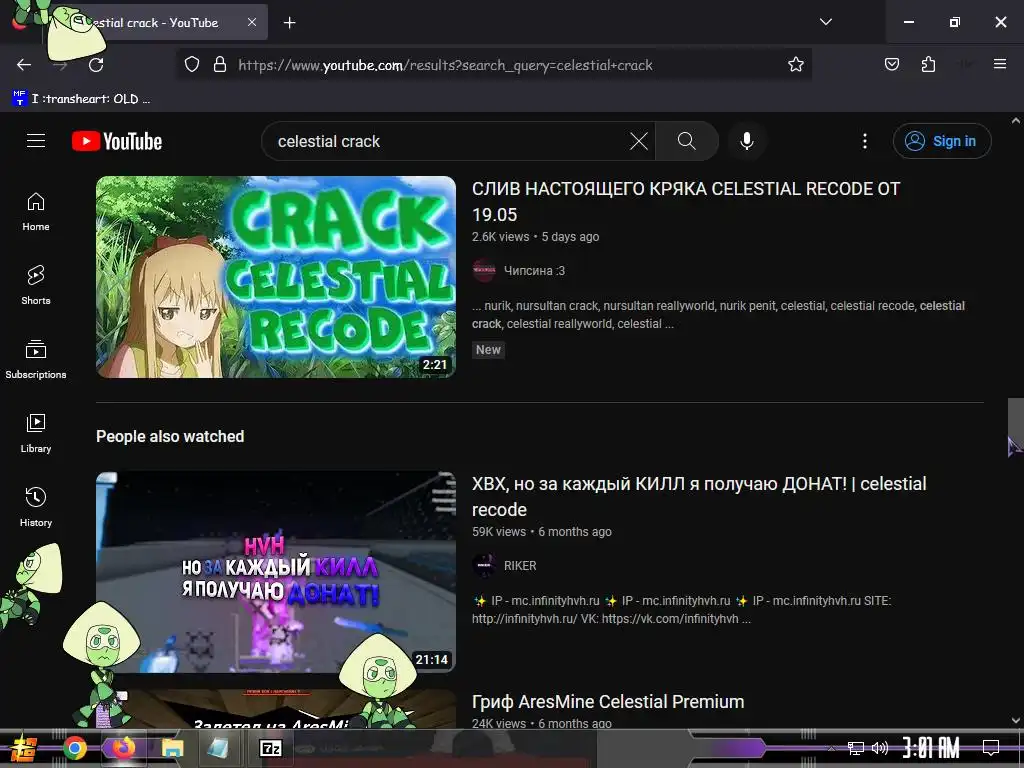Viewport: 1024px width, 768px height.
Task: Open History in the sidebar
Action: [x=36, y=507]
